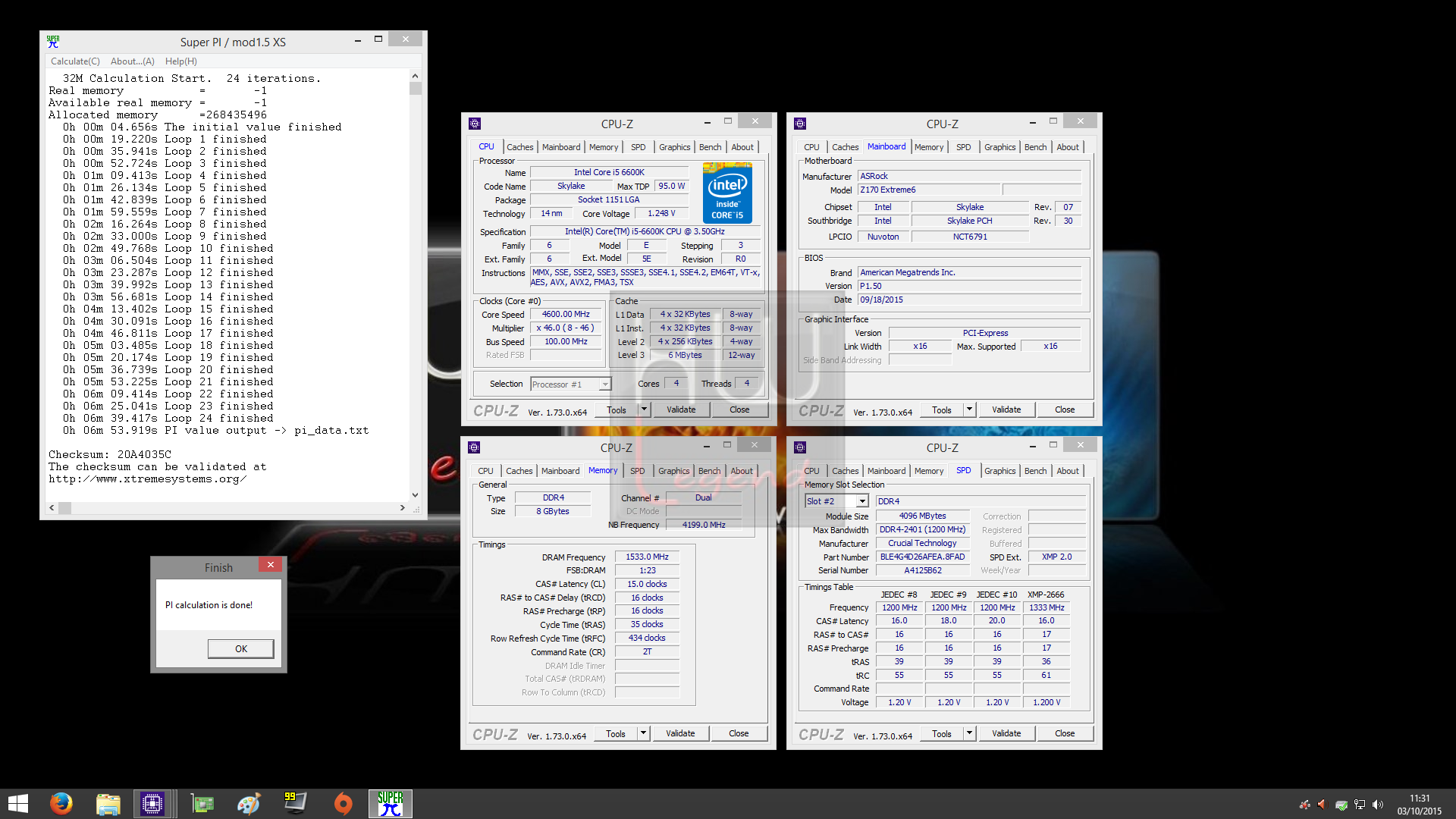Image resolution: width=1456 pixels, height=819 pixels.
Task: Click Super PI horizontal scrollbar right arrow
Action: (402, 507)
